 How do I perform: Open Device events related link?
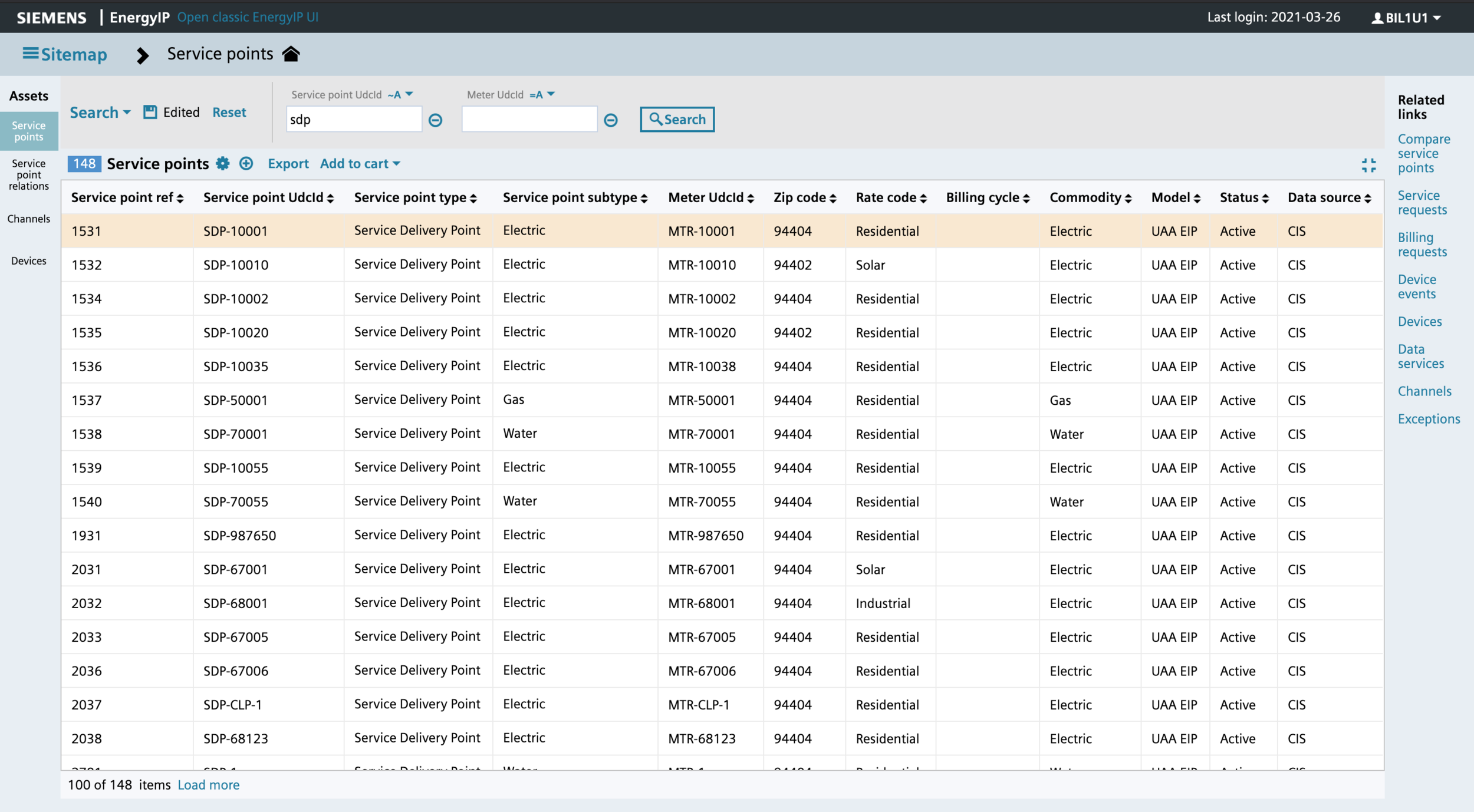(1417, 286)
